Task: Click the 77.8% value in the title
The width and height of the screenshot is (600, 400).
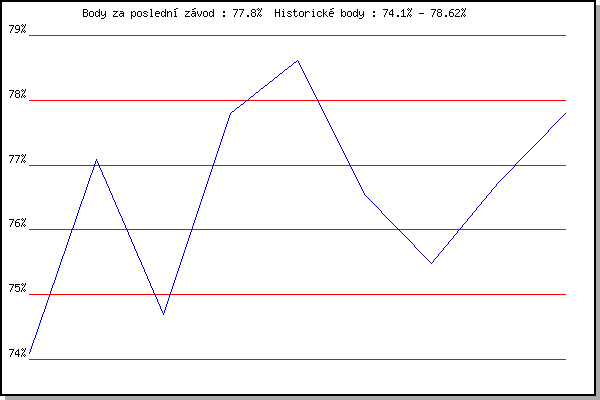Action: tap(249, 14)
